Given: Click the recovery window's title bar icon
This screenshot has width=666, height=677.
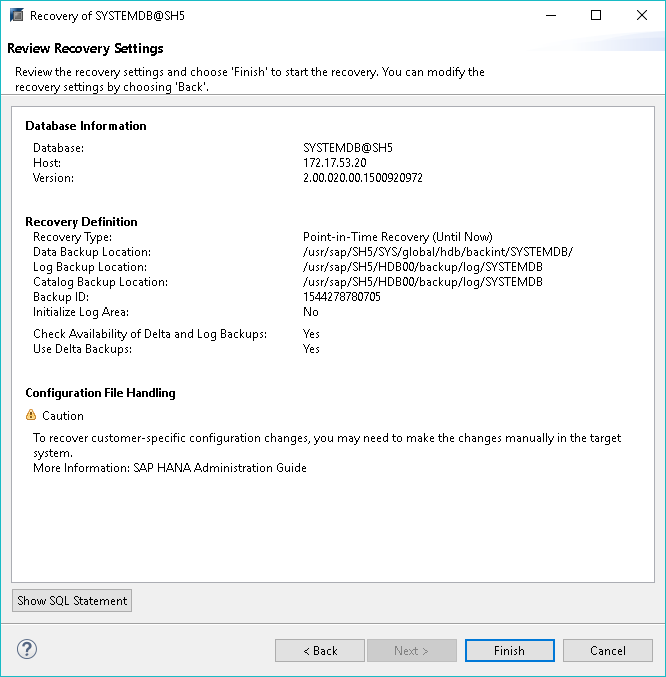Looking at the screenshot, I should (x=15, y=16).
